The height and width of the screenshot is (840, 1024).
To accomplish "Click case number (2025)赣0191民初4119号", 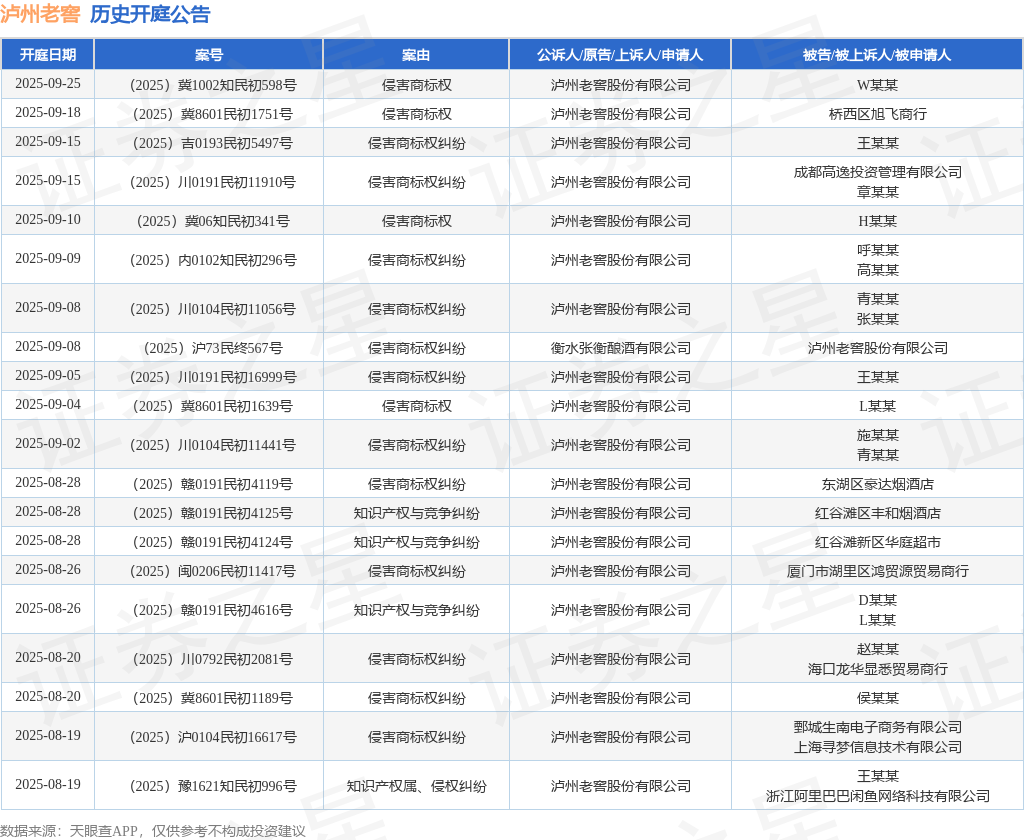I will pyautogui.click(x=213, y=484).
